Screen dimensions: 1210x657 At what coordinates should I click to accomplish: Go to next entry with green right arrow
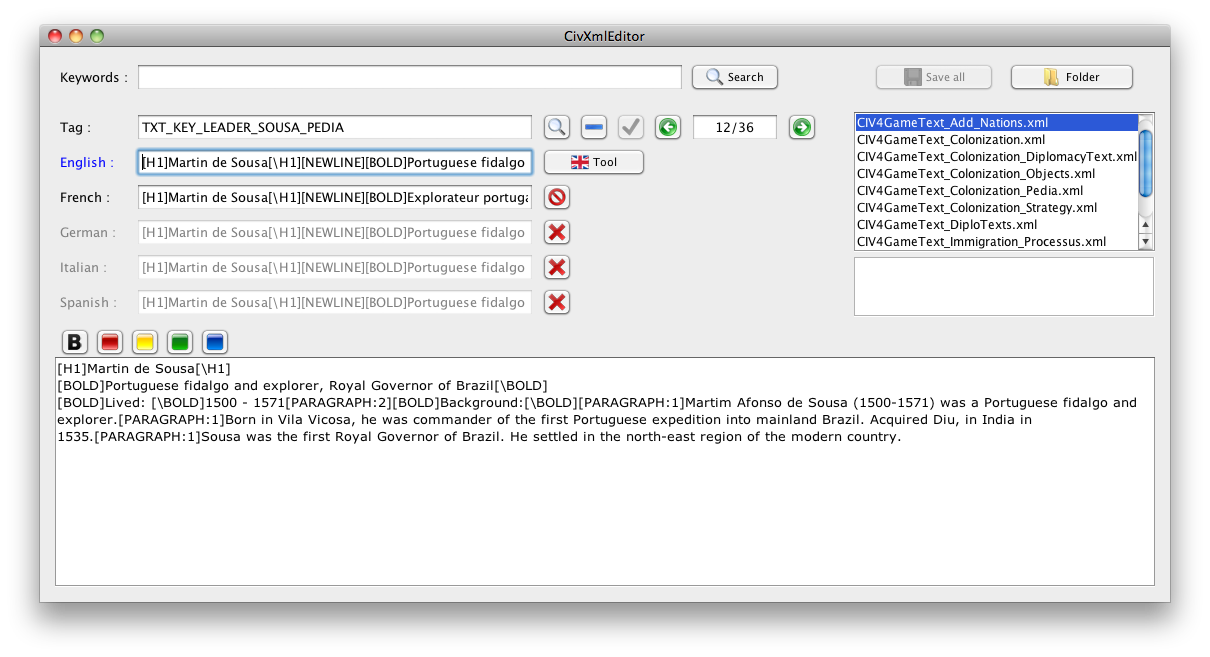click(801, 127)
